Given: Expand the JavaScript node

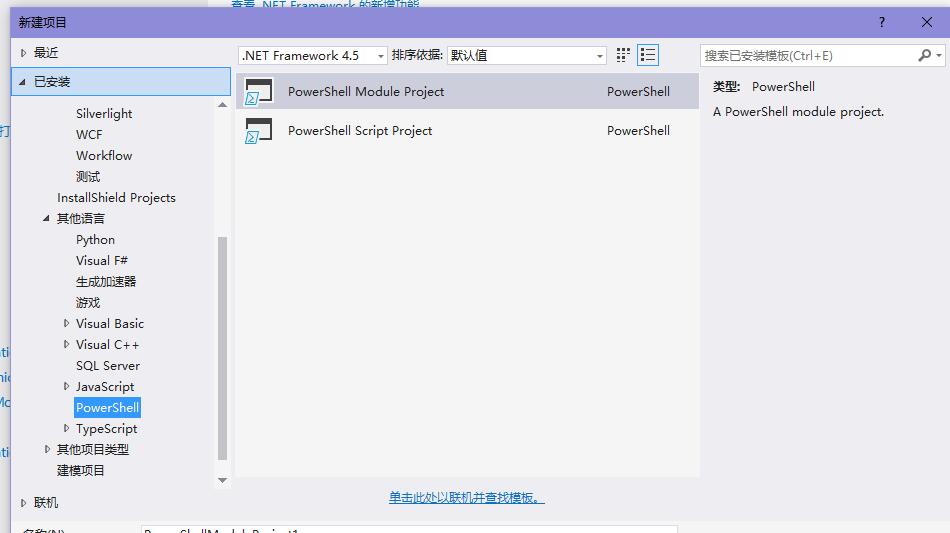Looking at the screenshot, I should [67, 386].
